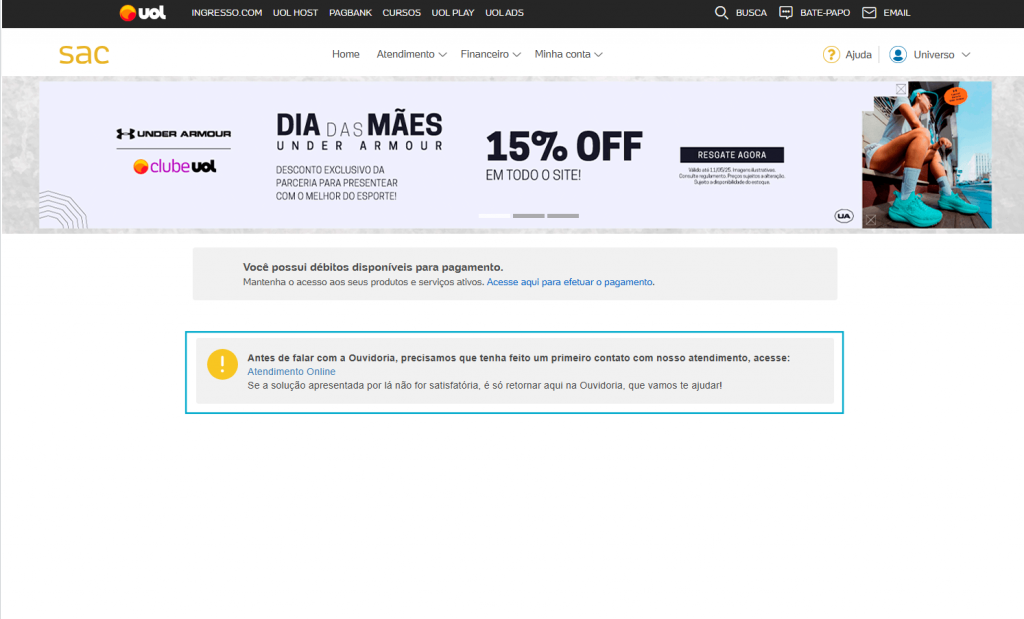Open the Universo account dropdown arrow

966,55
